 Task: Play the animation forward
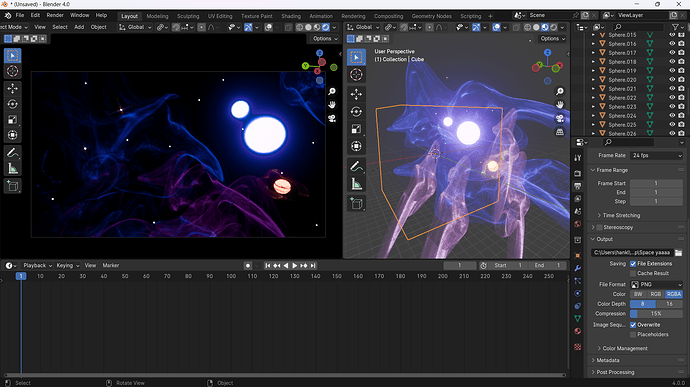[295, 265]
